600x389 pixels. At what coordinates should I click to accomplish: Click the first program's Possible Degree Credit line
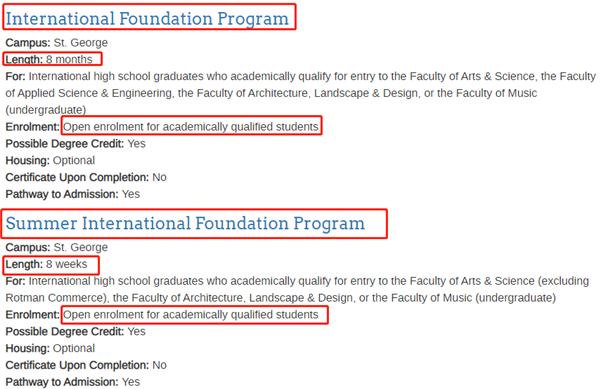(x=75, y=143)
